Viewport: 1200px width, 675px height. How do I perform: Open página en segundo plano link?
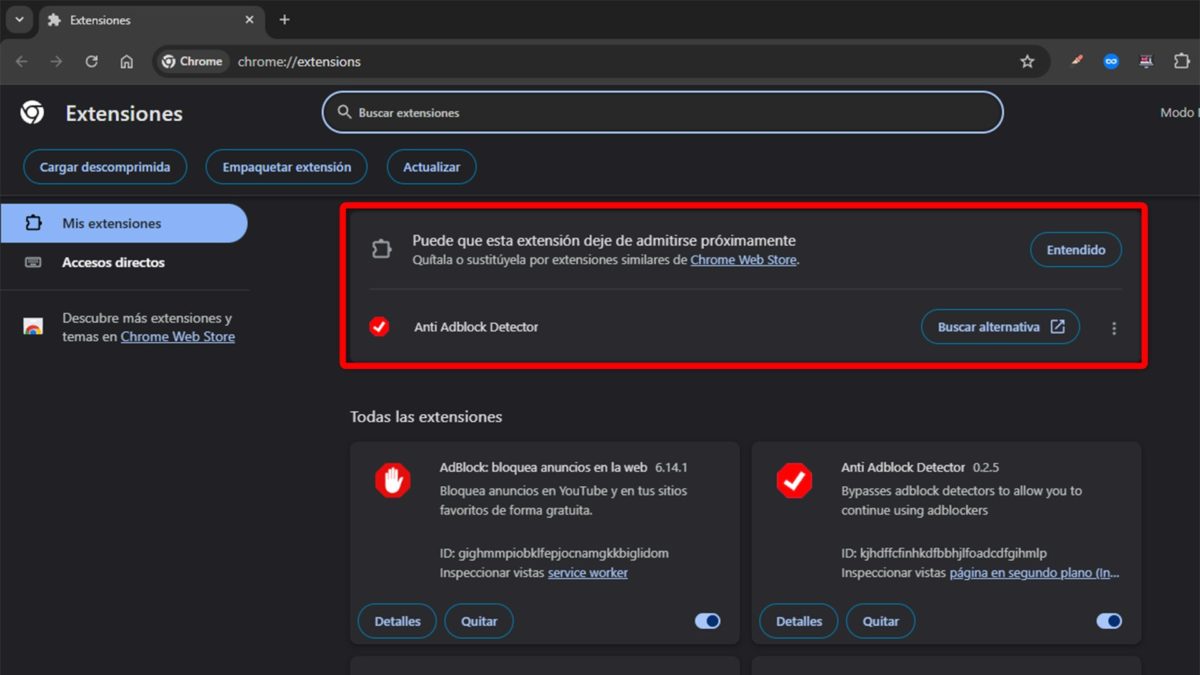[1035, 573]
